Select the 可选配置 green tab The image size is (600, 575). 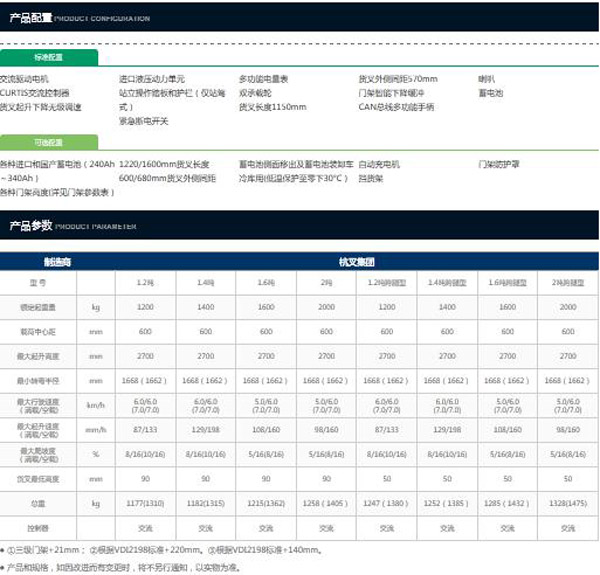(x=48, y=142)
